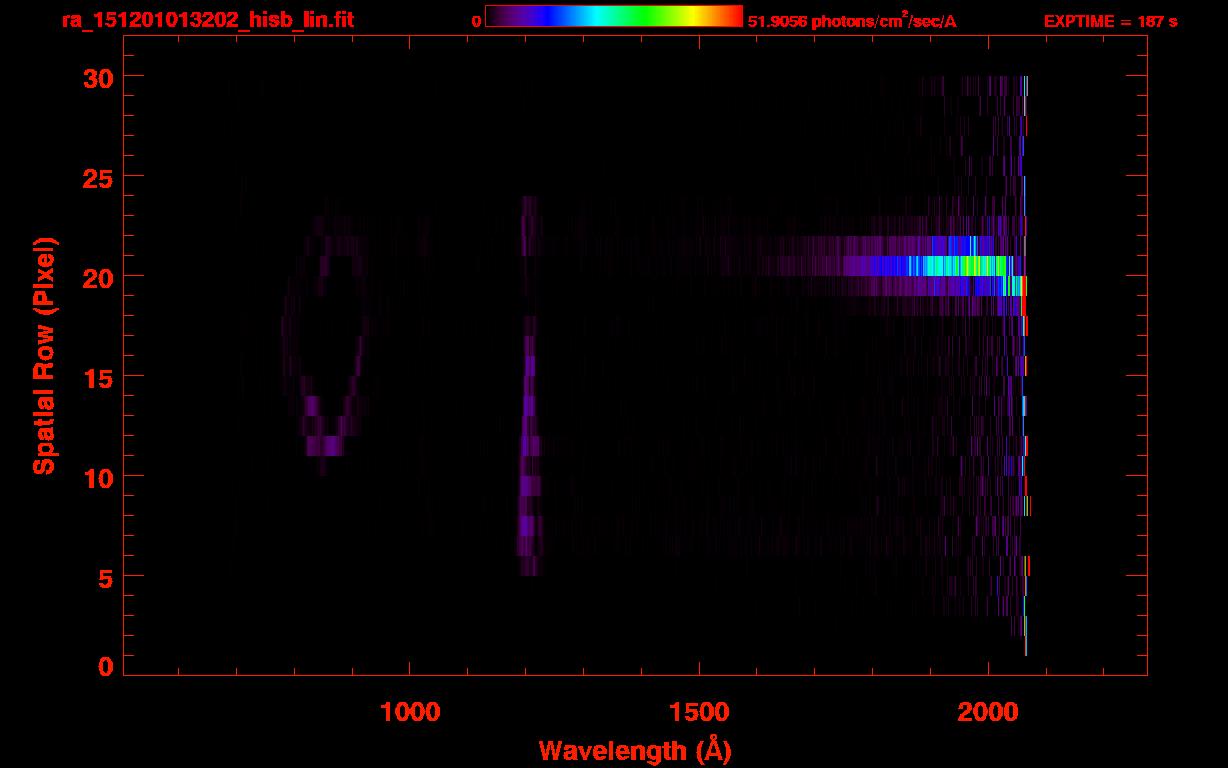Viewport: 1228px width, 768px height.
Task: Click the y-axis label 25
Action: click(100, 176)
